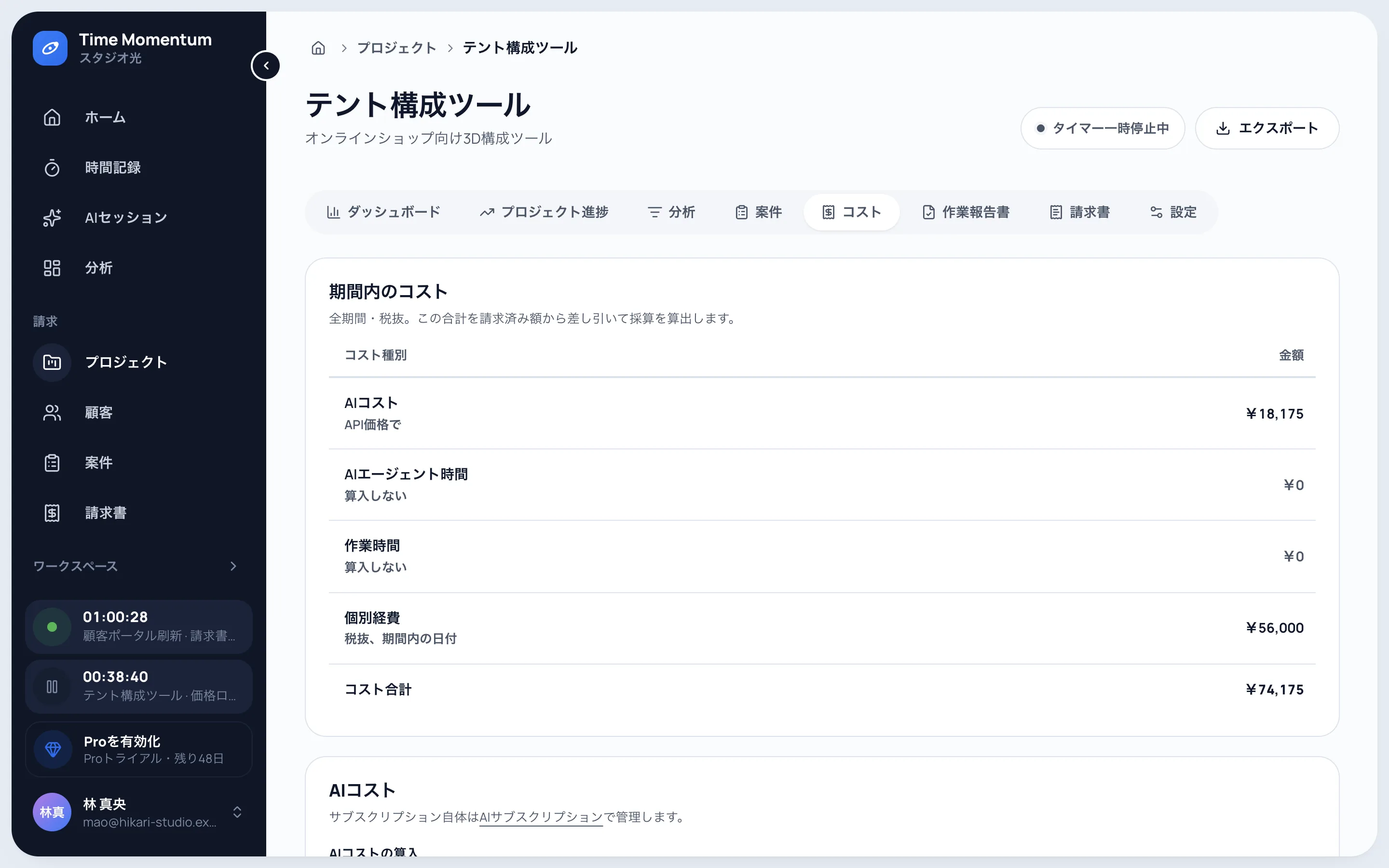
Task: Click the Proを有効化 trial card
Action: click(x=139, y=749)
